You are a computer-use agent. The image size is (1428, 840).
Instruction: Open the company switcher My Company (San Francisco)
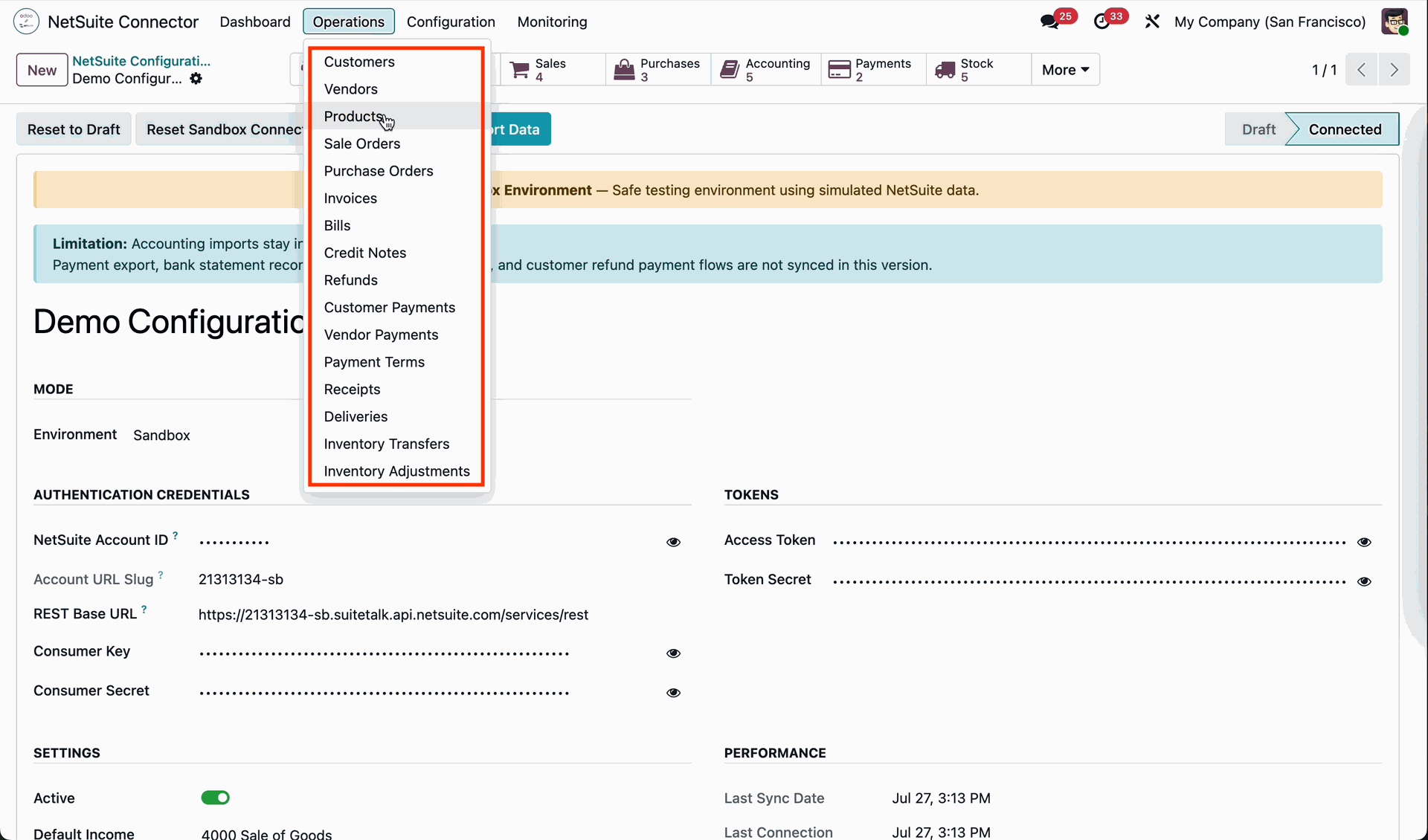coord(1270,22)
